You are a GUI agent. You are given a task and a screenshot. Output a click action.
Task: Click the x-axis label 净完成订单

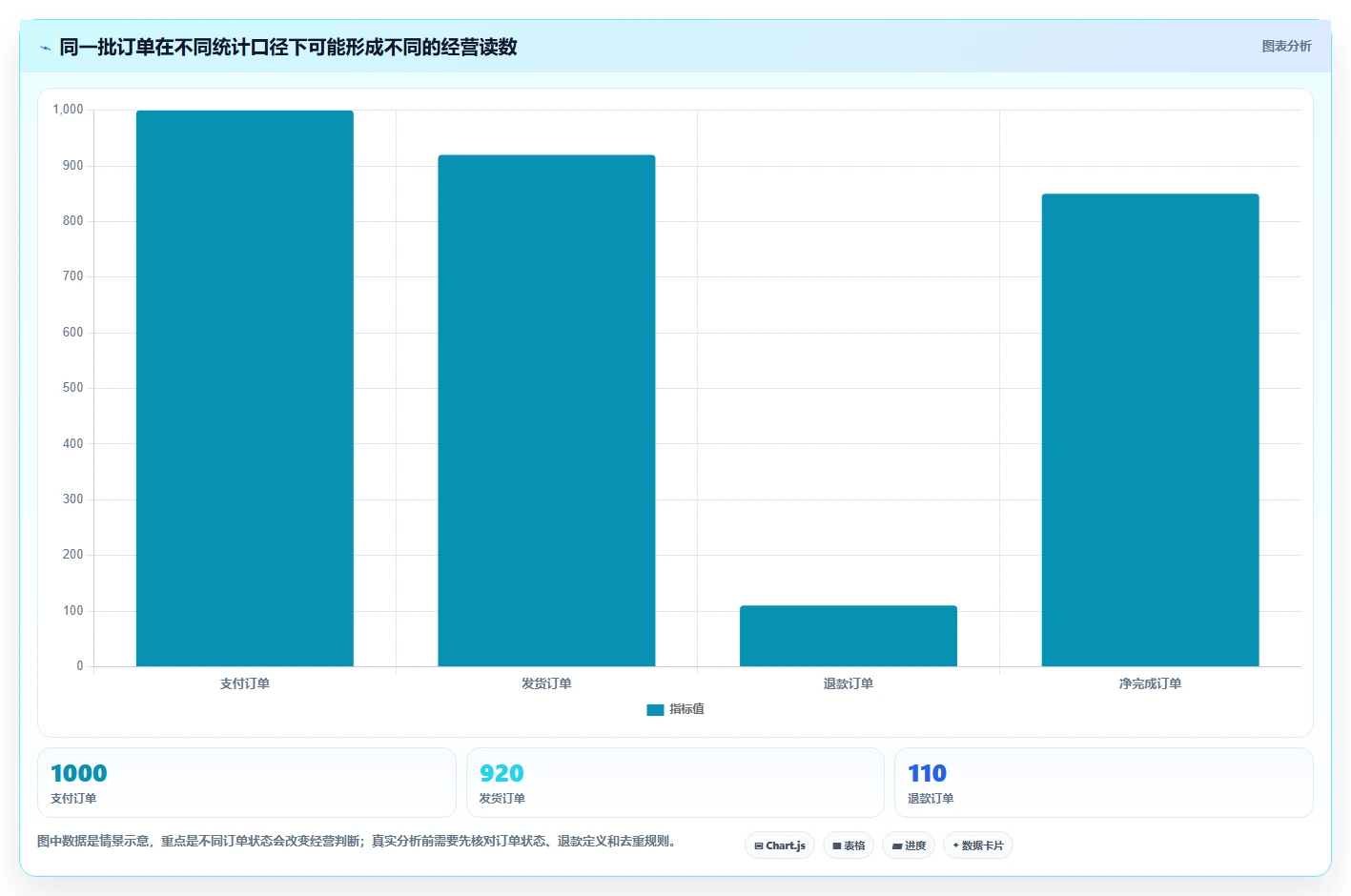point(1150,683)
